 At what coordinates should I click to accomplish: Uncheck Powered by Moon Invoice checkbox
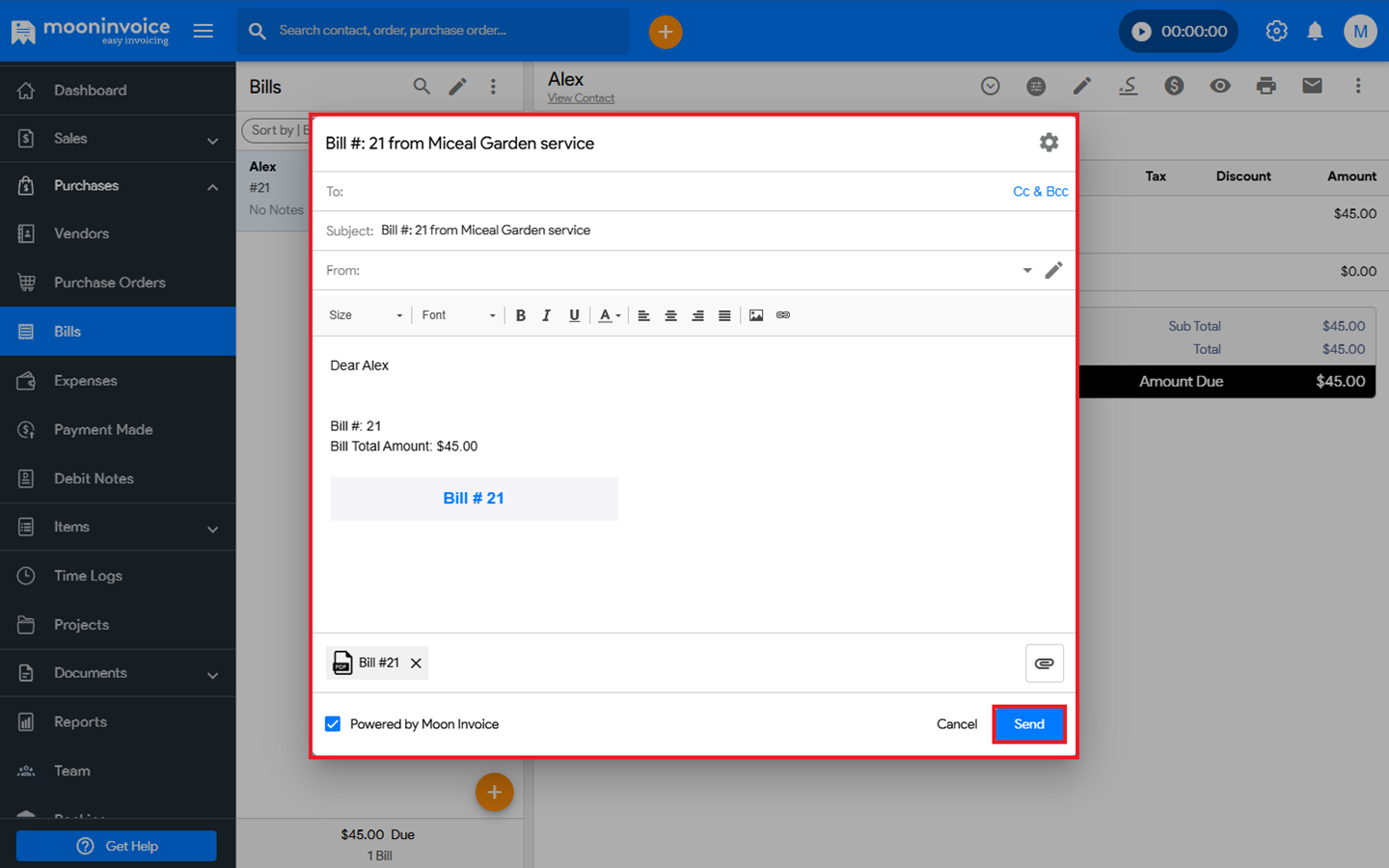(x=333, y=724)
